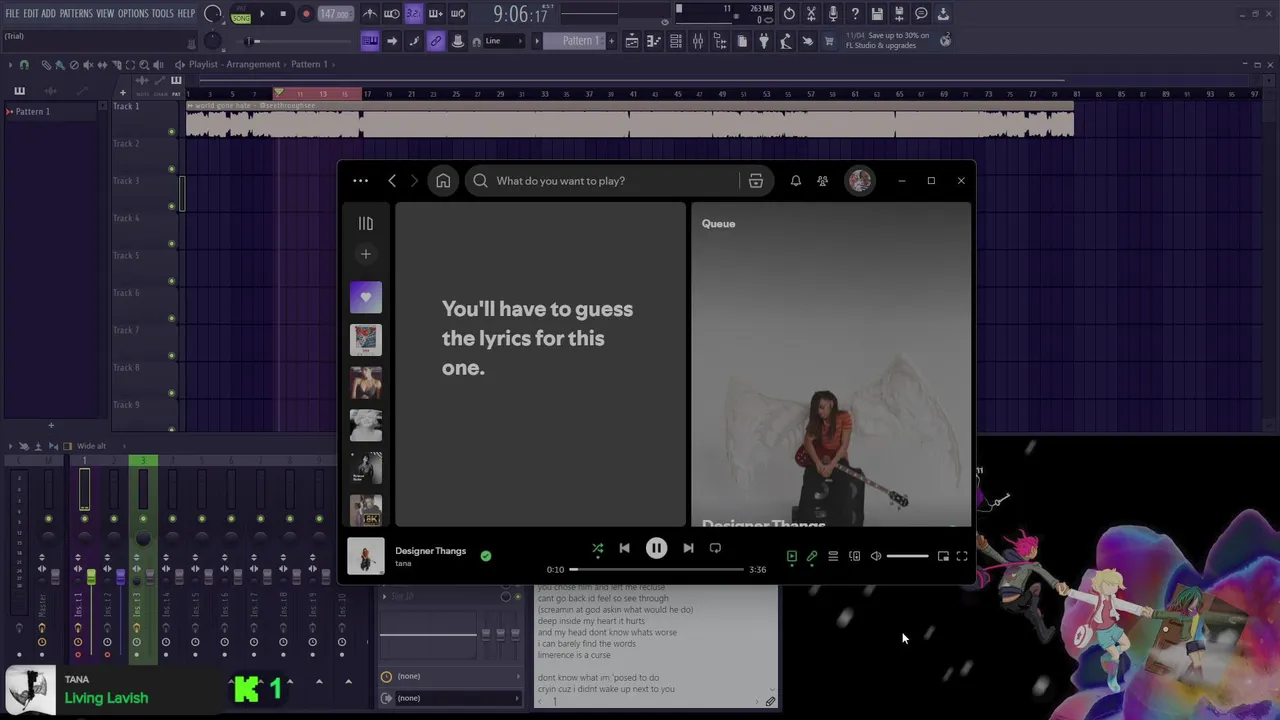Click Spotify create playlist plus button
The width and height of the screenshot is (1280, 720).
[x=366, y=254]
